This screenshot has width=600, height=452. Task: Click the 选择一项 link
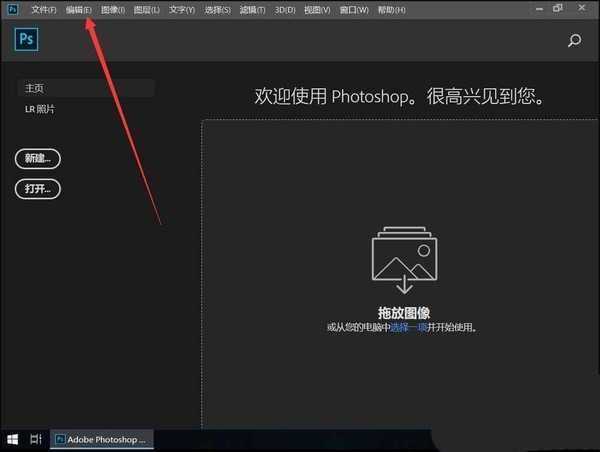(408, 327)
